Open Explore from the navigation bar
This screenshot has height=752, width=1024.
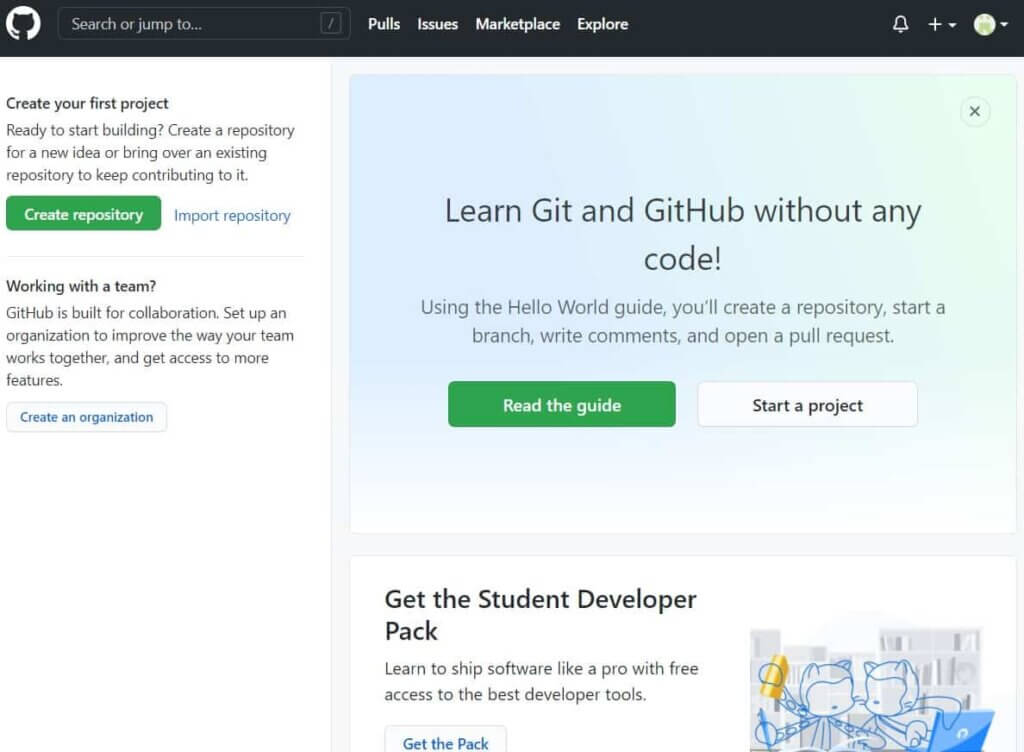(602, 24)
